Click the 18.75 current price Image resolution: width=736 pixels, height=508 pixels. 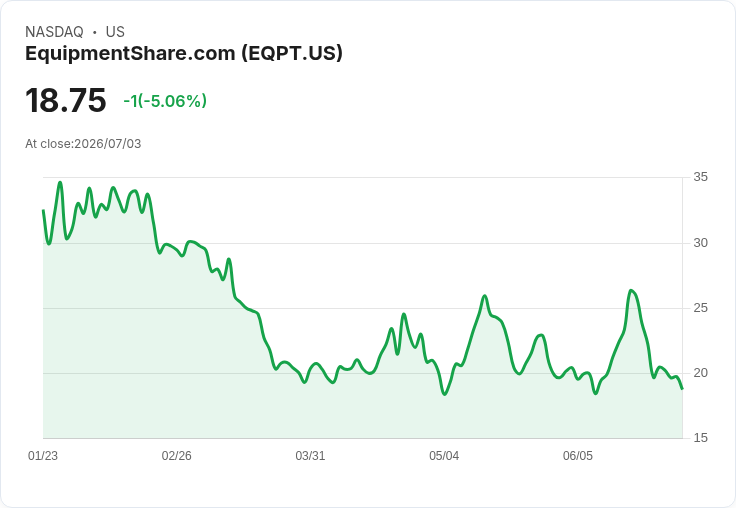tap(66, 100)
